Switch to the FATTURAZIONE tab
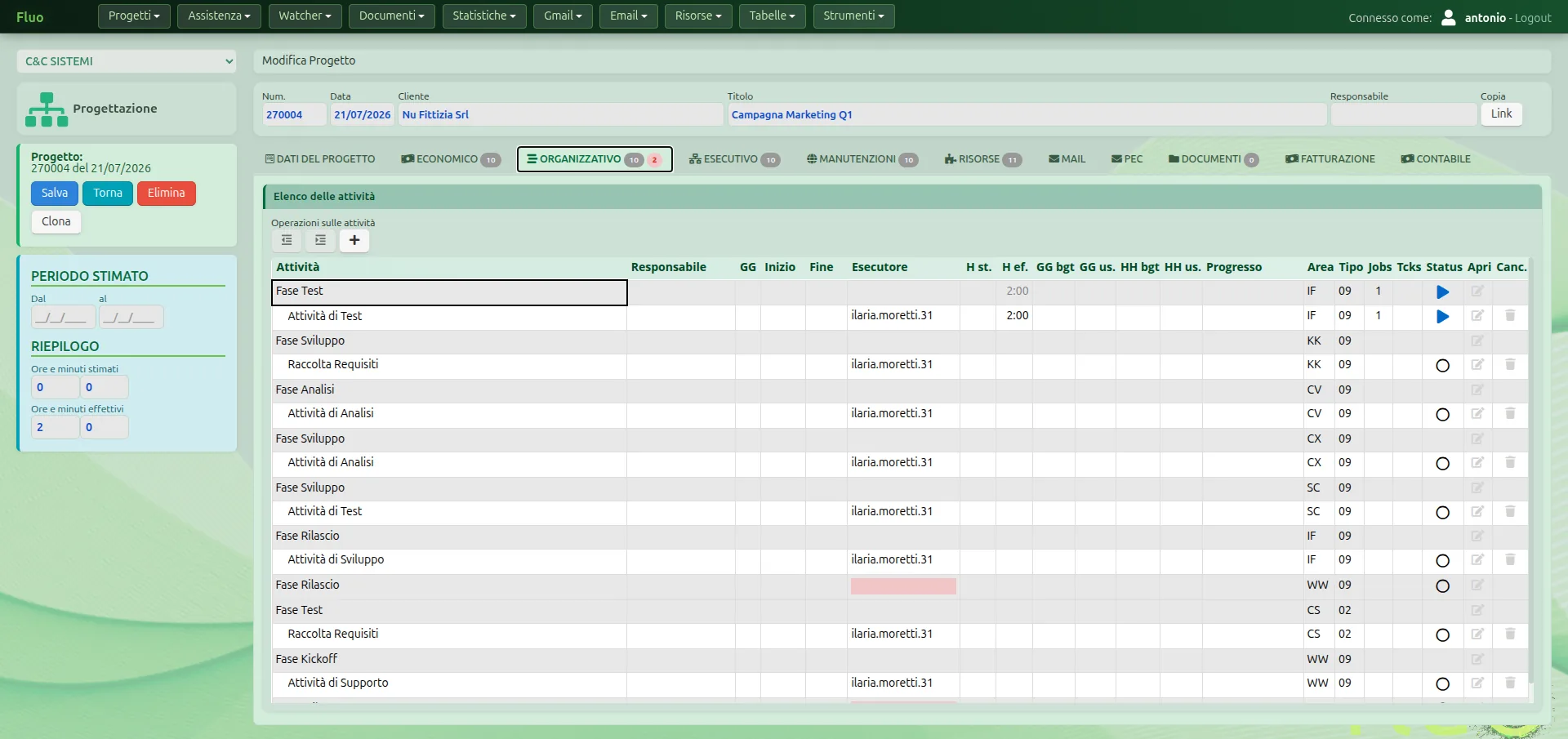Screen dimensions: 1568x739 1330,159
